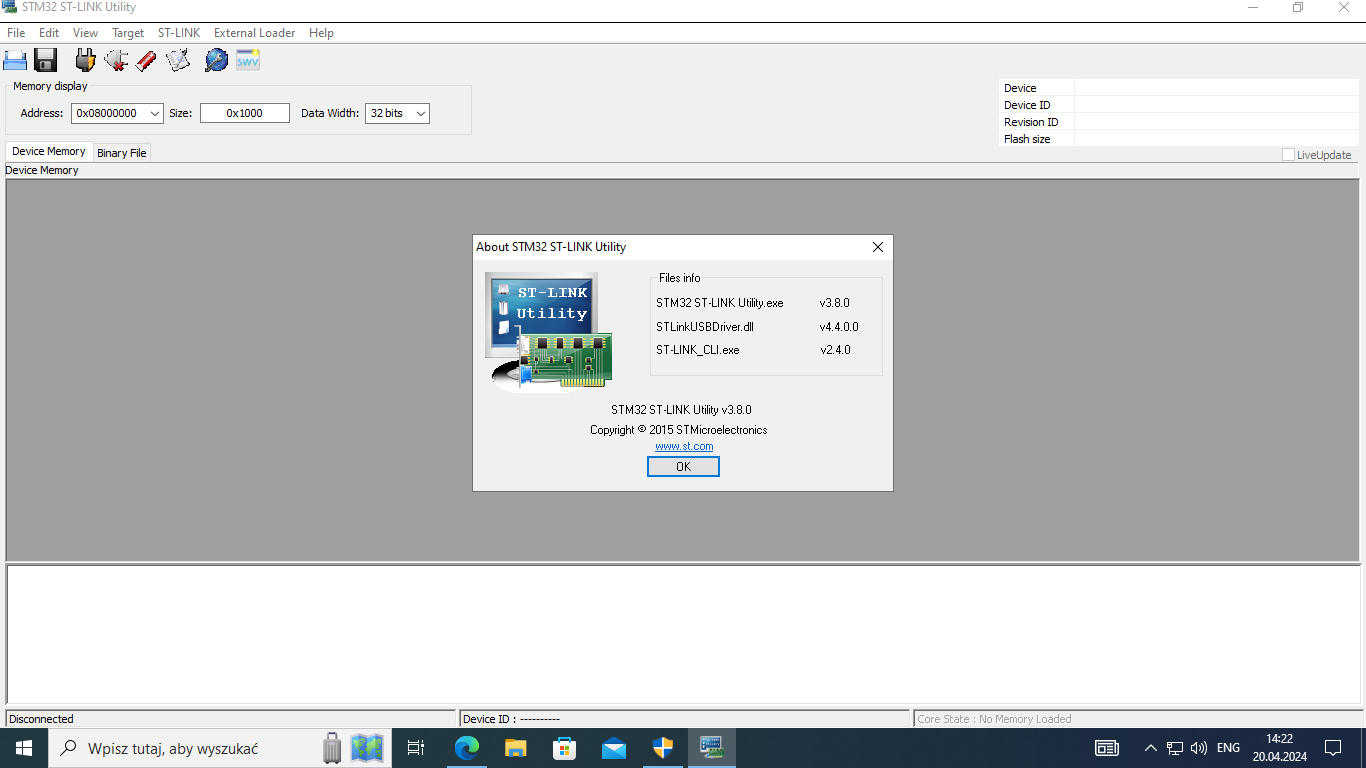The height and width of the screenshot is (768, 1366).
Task: Open the www.st.com link
Action: [x=684, y=446]
